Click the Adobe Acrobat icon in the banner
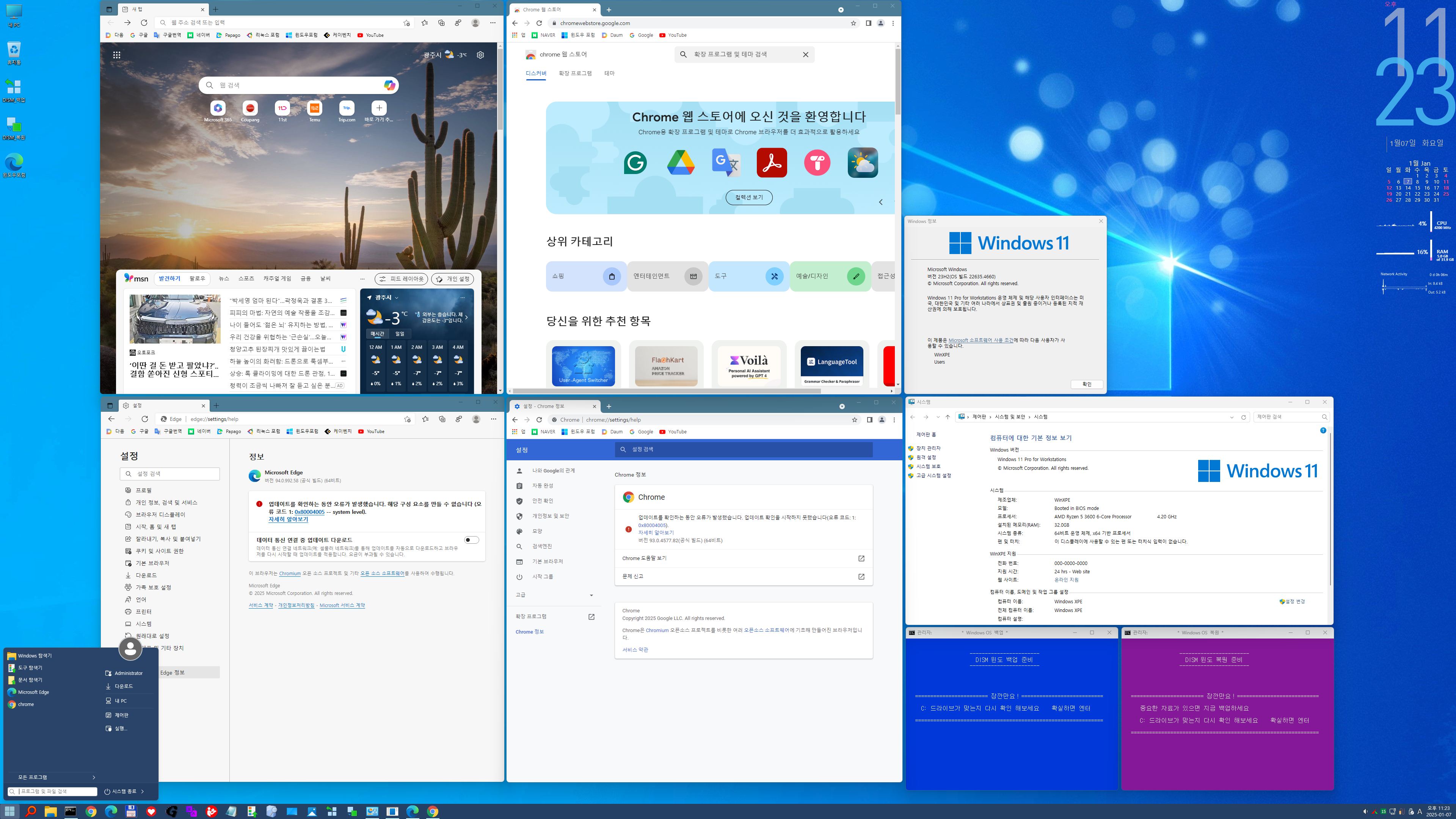 [x=772, y=163]
